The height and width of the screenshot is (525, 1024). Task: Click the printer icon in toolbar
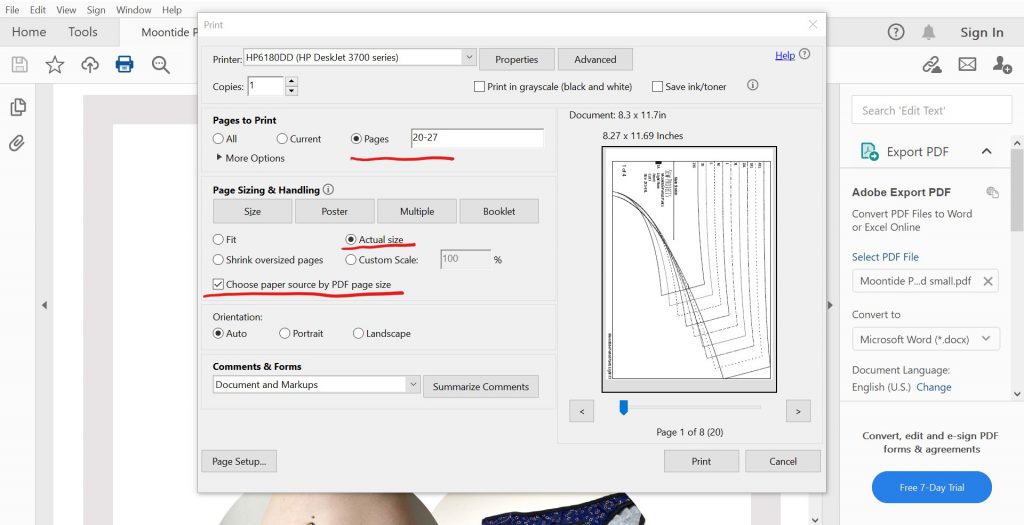[x=124, y=64]
